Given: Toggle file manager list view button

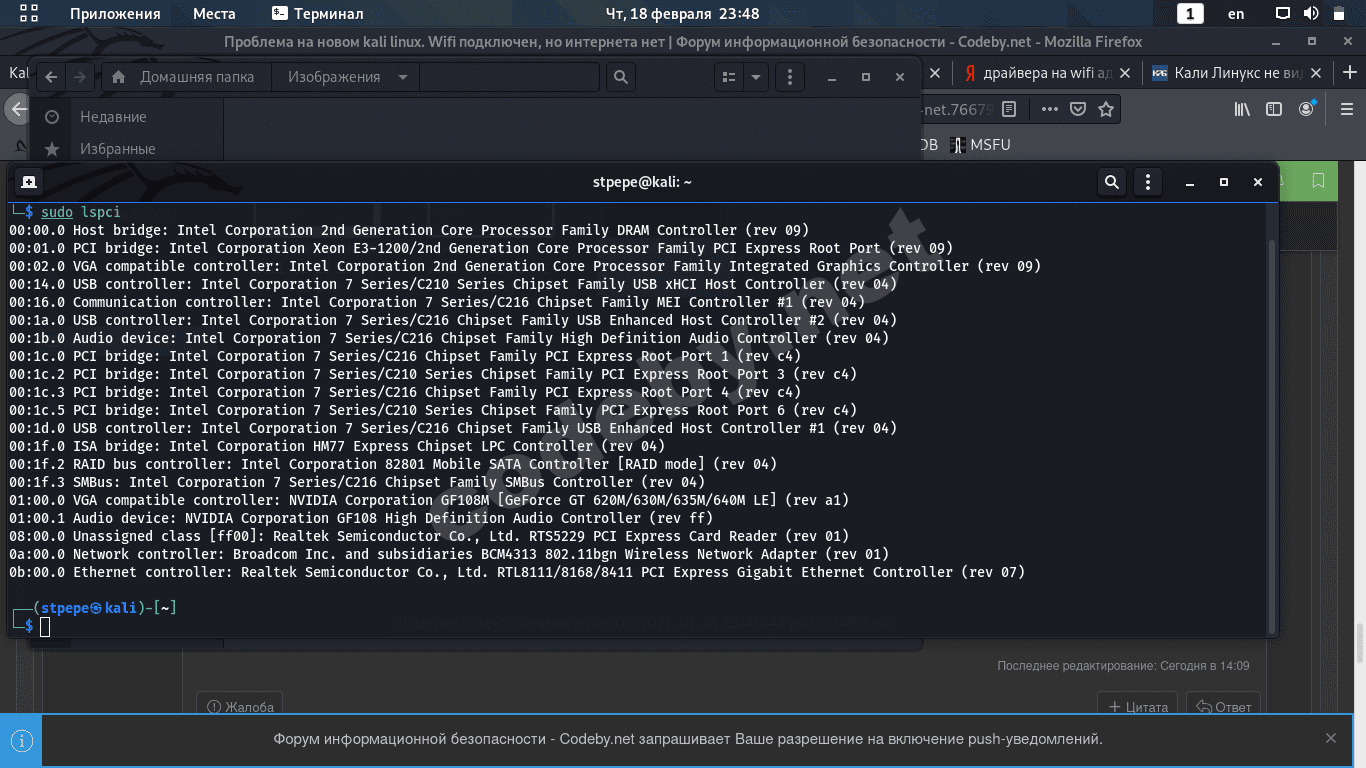Looking at the screenshot, I should [x=729, y=77].
